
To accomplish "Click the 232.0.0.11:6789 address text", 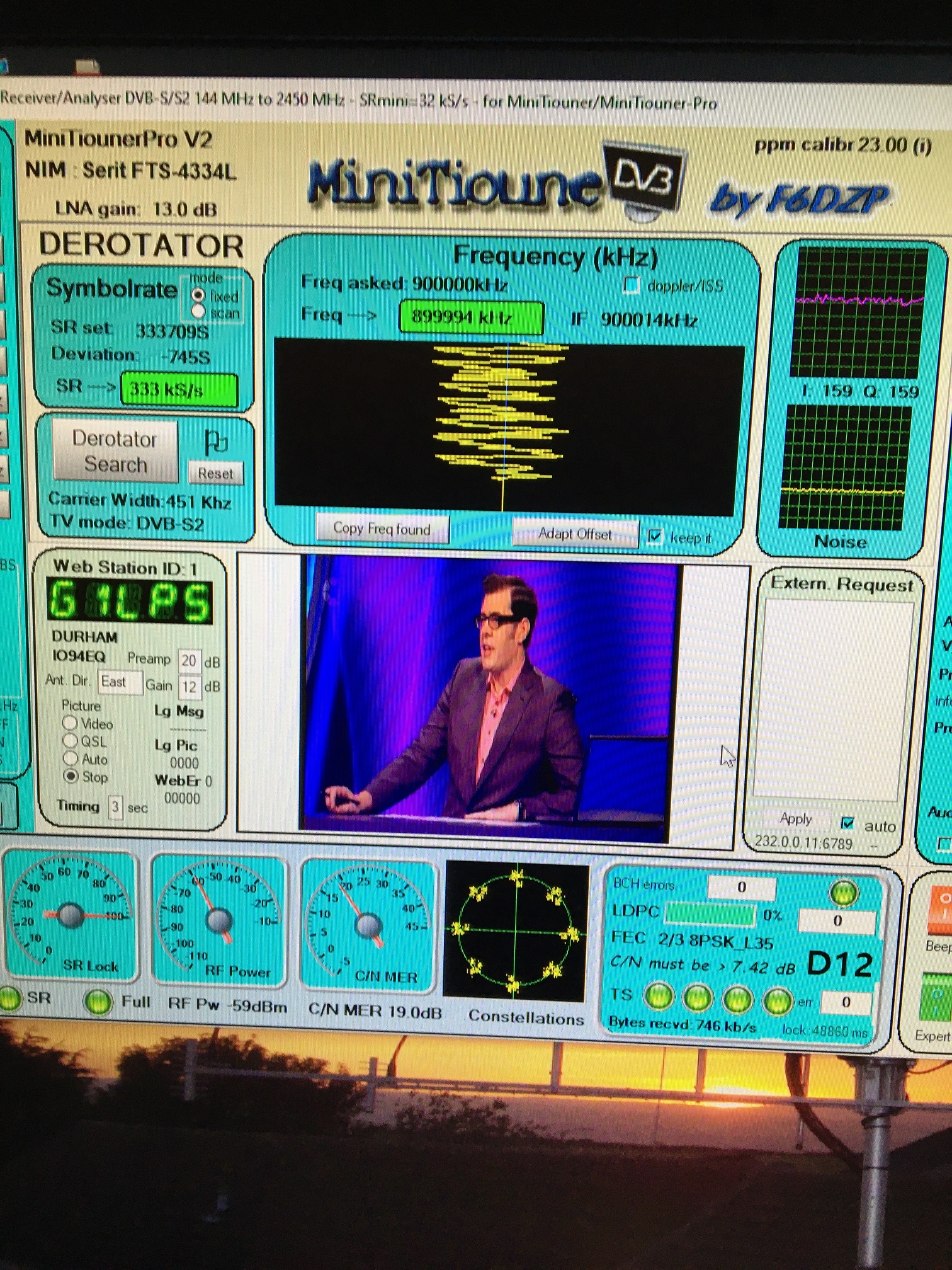I will click(804, 842).
